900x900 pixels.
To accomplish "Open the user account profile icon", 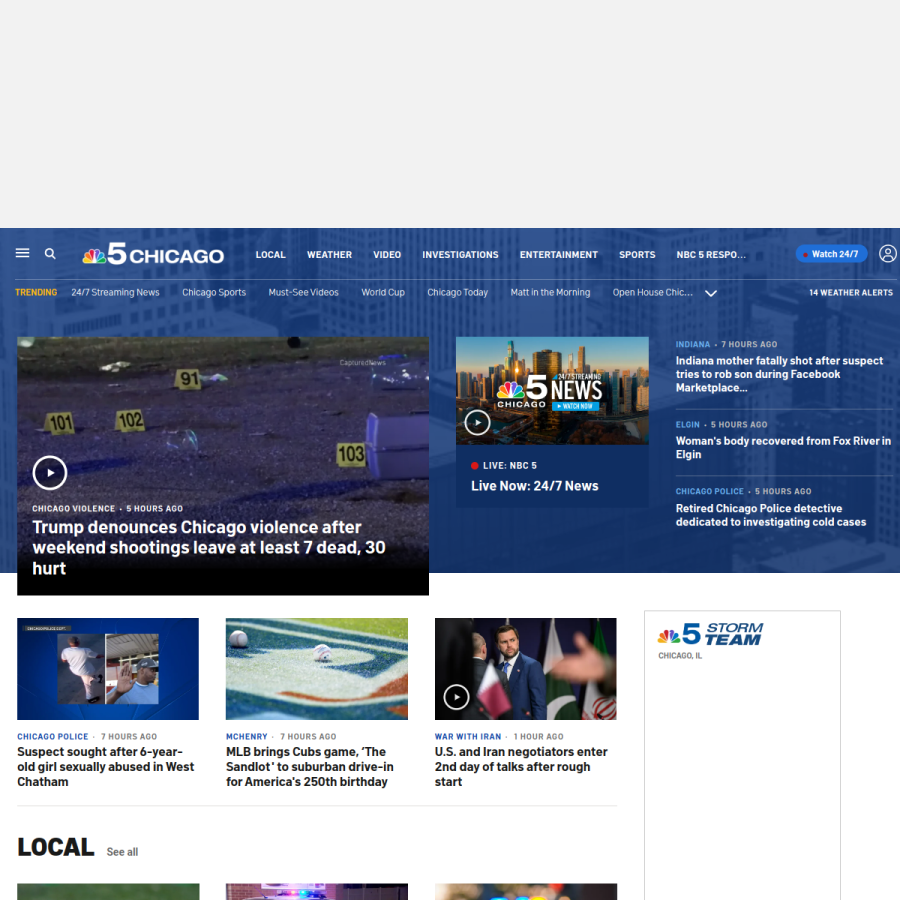I will 888,254.
